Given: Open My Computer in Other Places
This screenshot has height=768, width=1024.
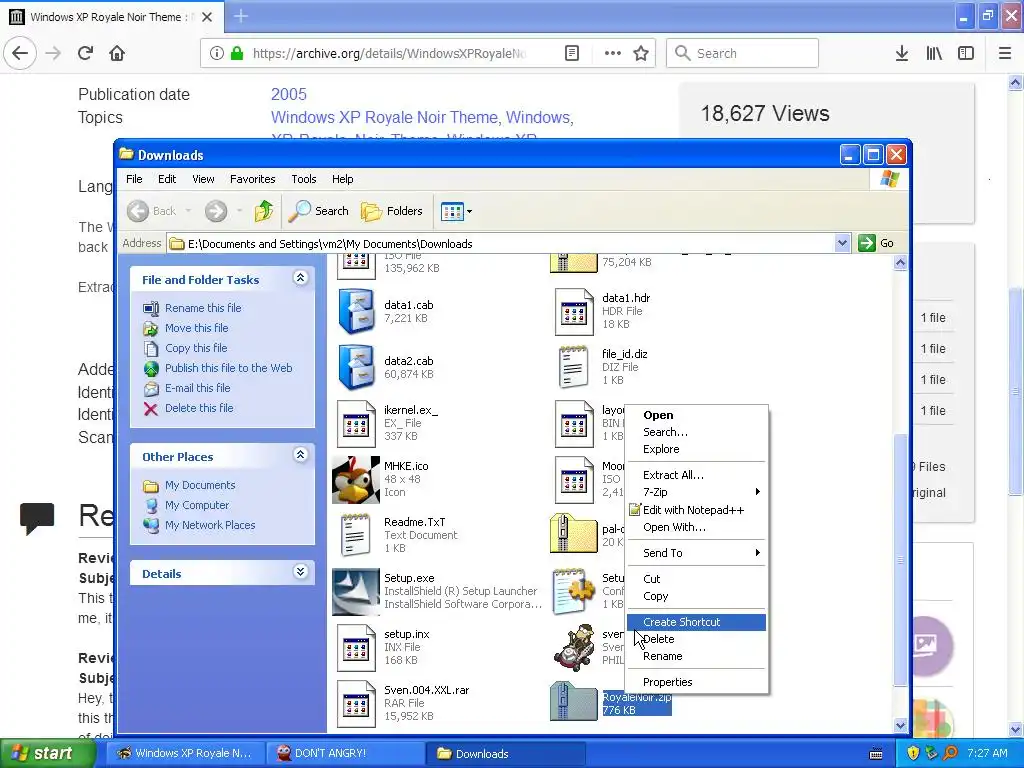Looking at the screenshot, I should [197, 505].
